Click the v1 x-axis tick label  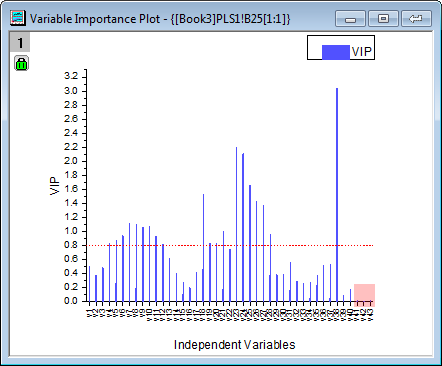pos(89,314)
